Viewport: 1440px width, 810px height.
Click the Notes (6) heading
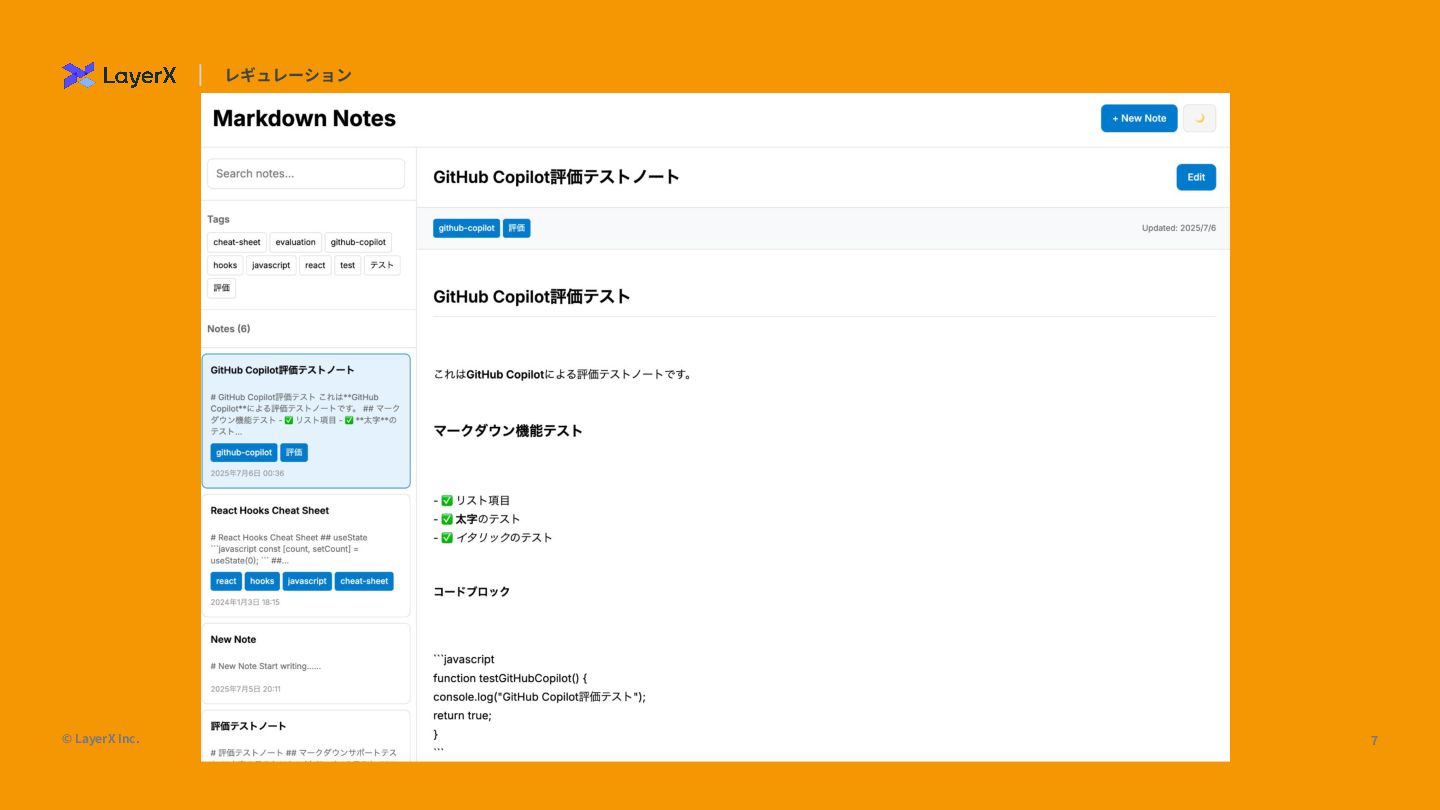click(x=229, y=329)
